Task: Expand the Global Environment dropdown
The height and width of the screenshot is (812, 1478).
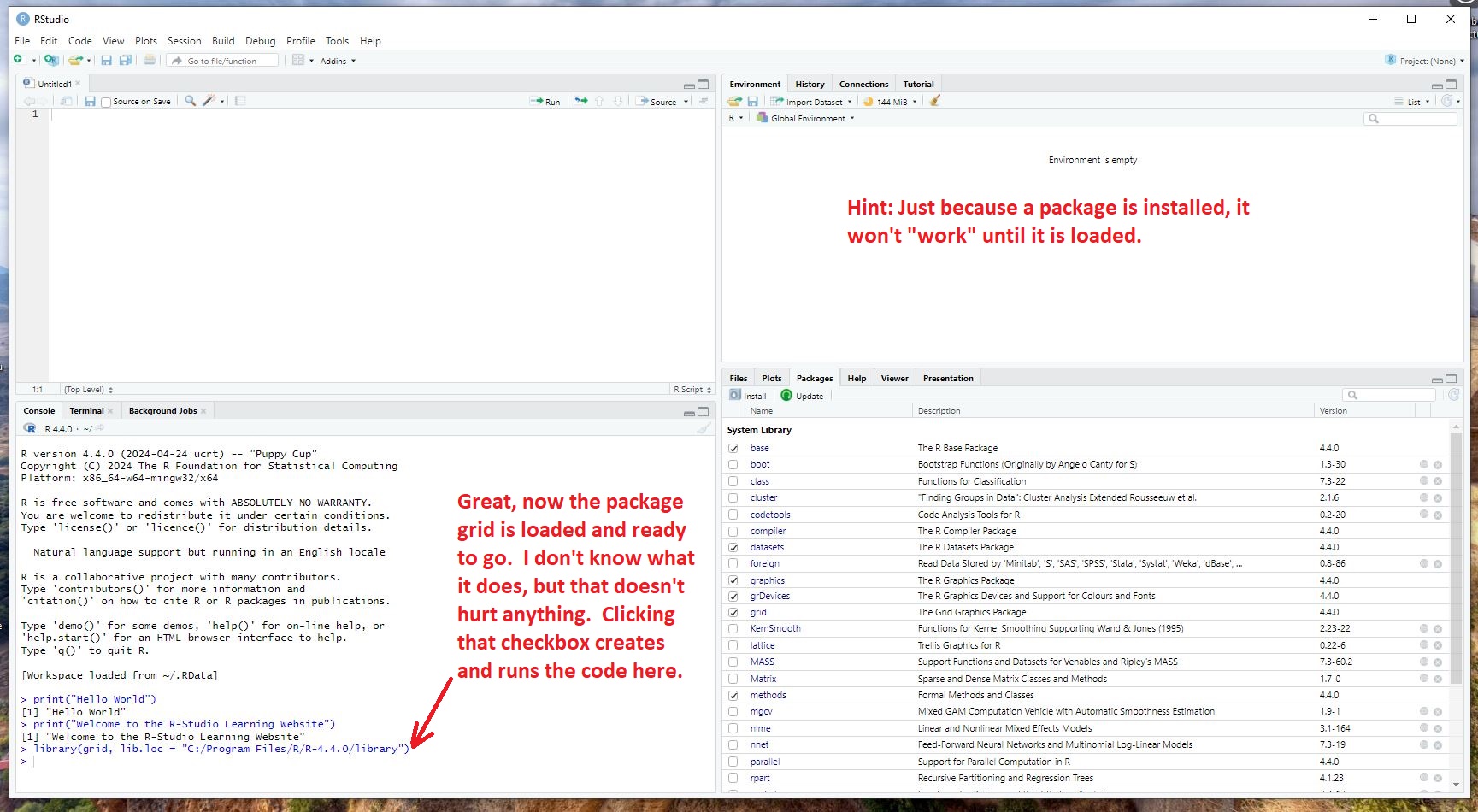Action: tap(808, 119)
